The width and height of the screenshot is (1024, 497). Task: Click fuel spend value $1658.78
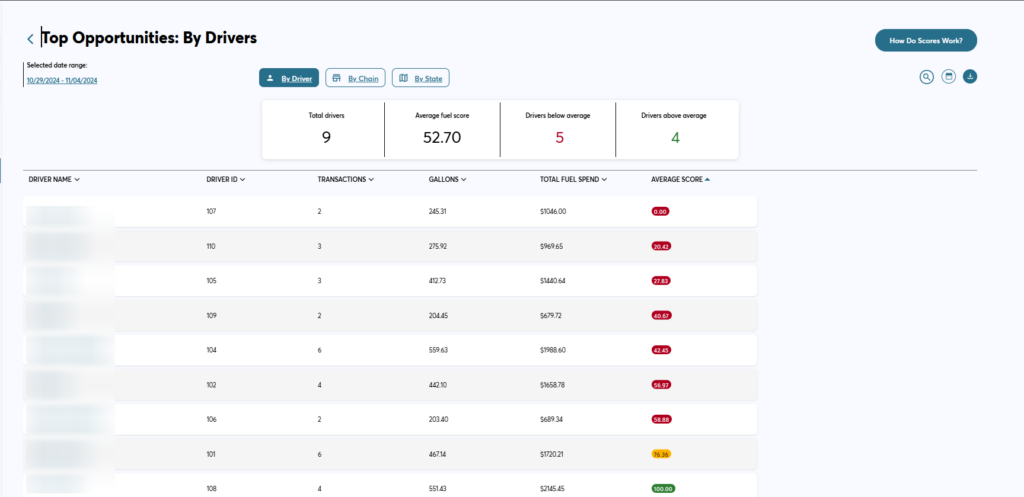[x=552, y=385]
